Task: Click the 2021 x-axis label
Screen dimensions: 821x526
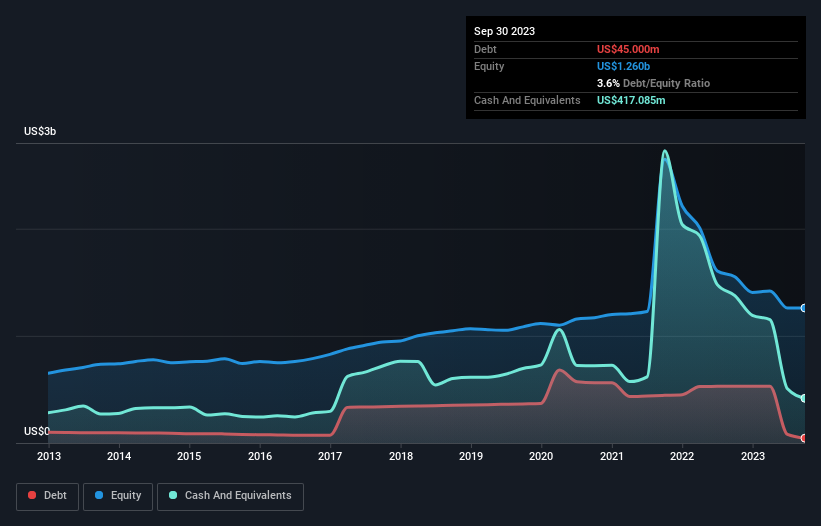Action: point(612,456)
